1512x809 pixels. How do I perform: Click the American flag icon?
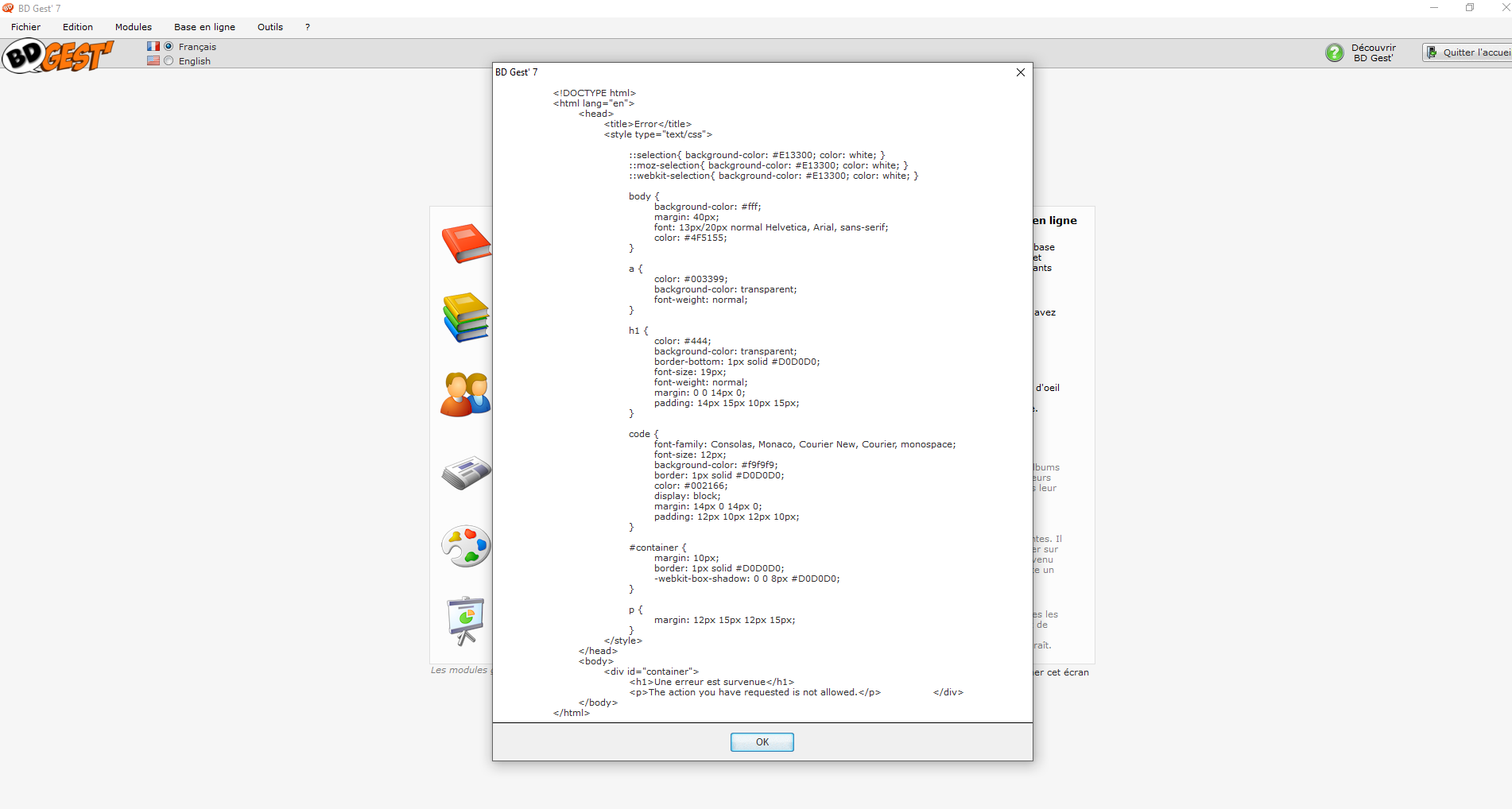pos(153,61)
